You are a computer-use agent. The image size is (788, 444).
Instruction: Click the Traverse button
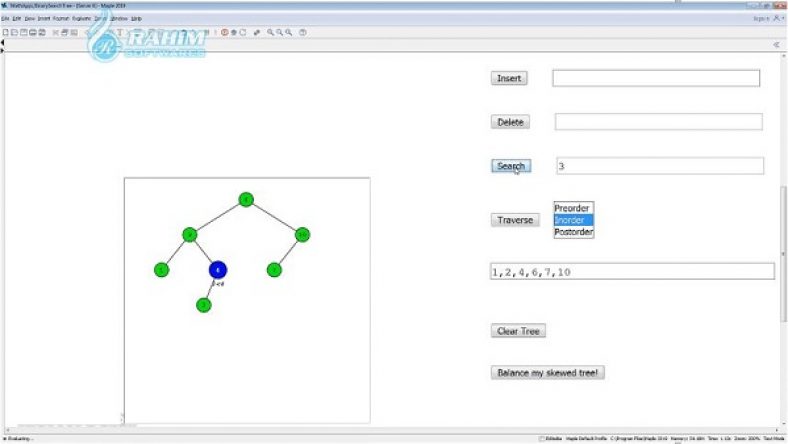[x=515, y=220]
